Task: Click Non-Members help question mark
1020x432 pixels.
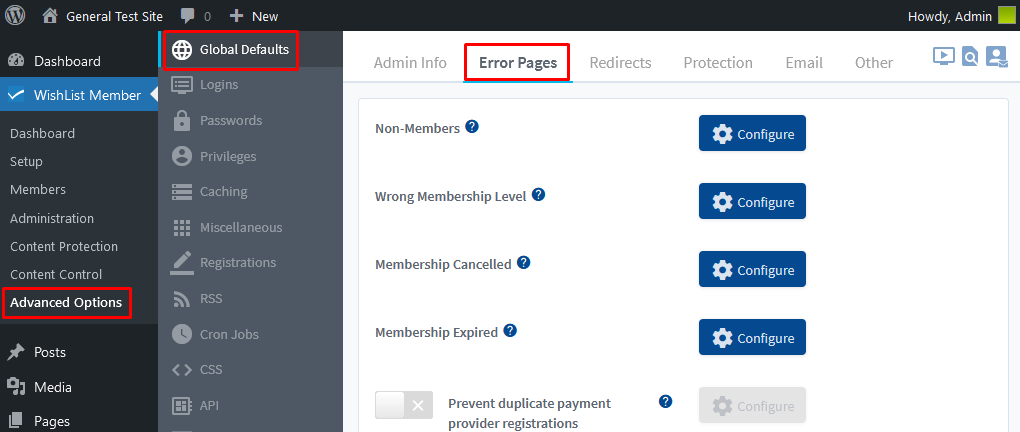Action: coord(472,126)
